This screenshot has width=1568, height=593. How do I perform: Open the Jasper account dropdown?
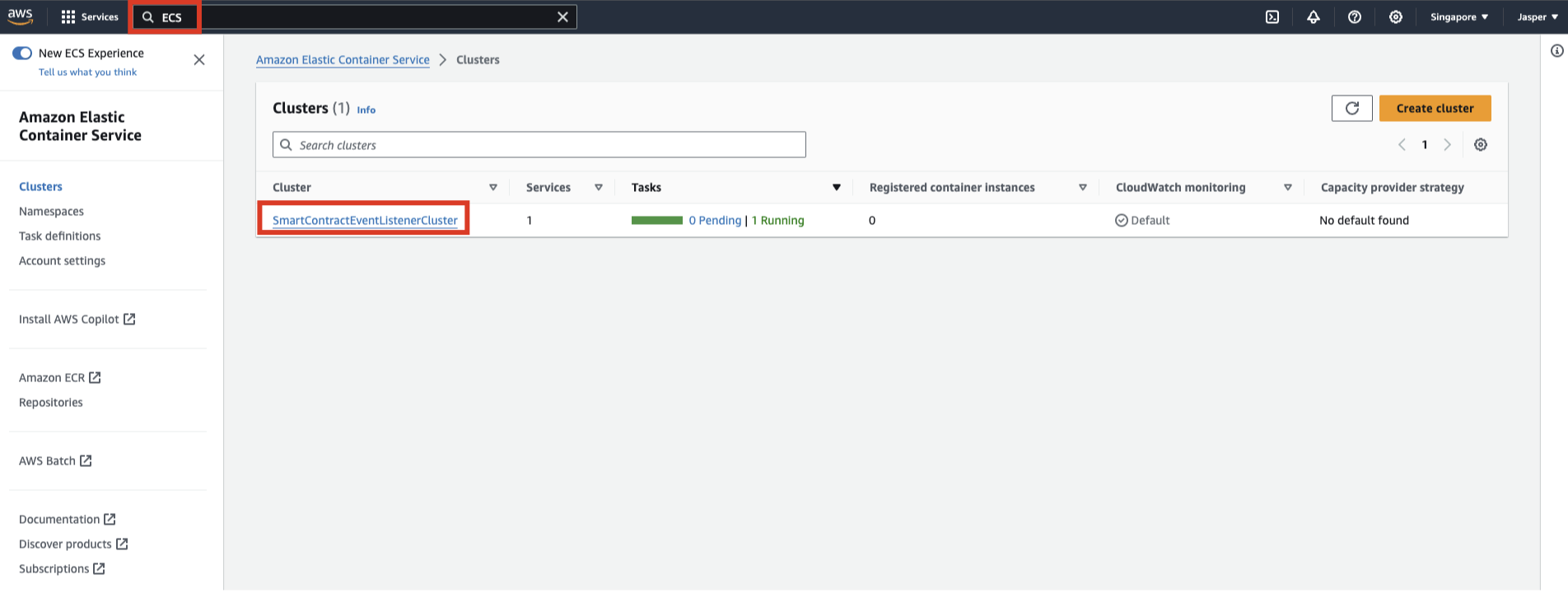tap(1538, 16)
